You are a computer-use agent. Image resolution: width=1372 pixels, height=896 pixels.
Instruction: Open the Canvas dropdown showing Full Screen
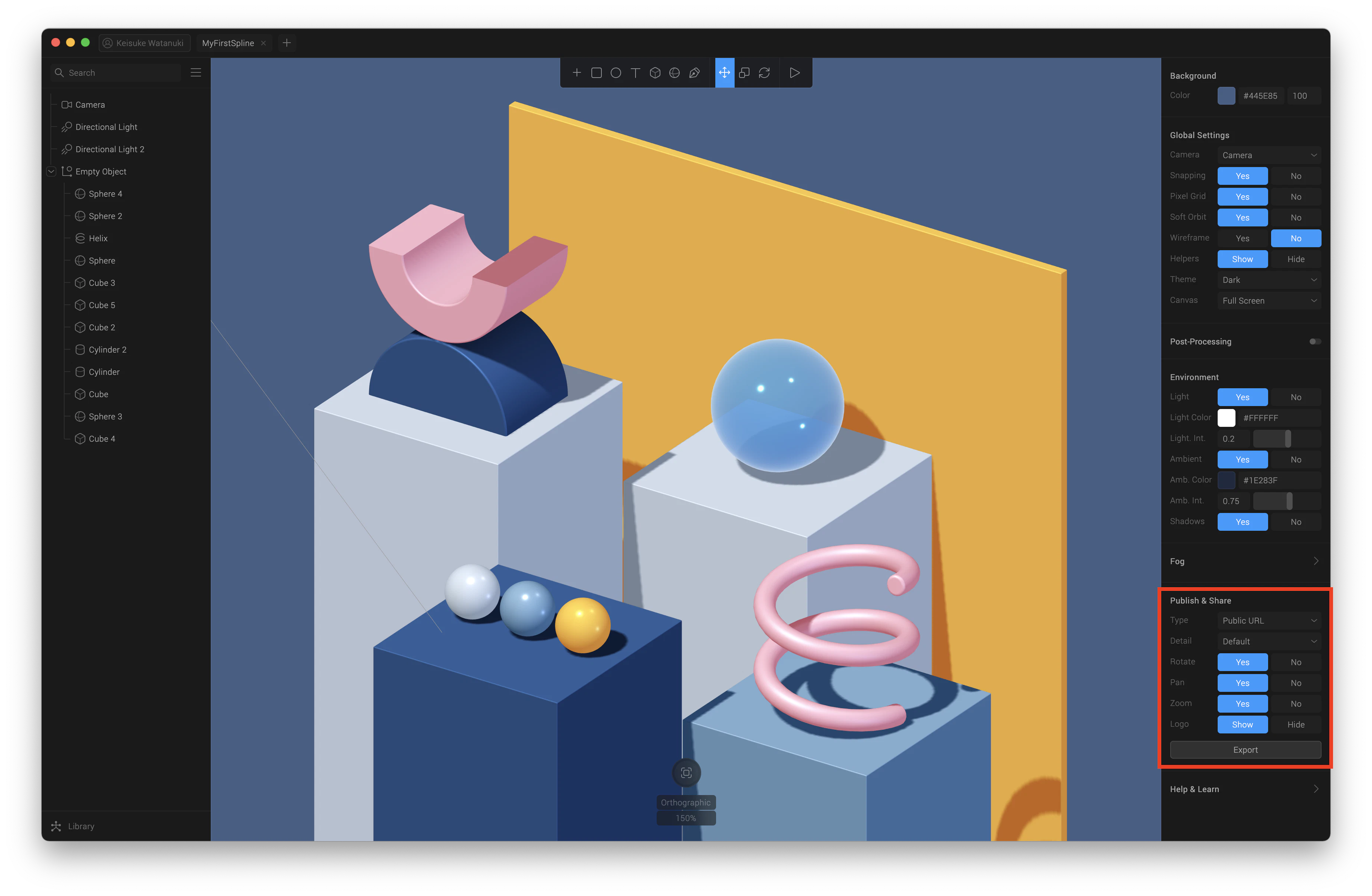[x=1269, y=300]
